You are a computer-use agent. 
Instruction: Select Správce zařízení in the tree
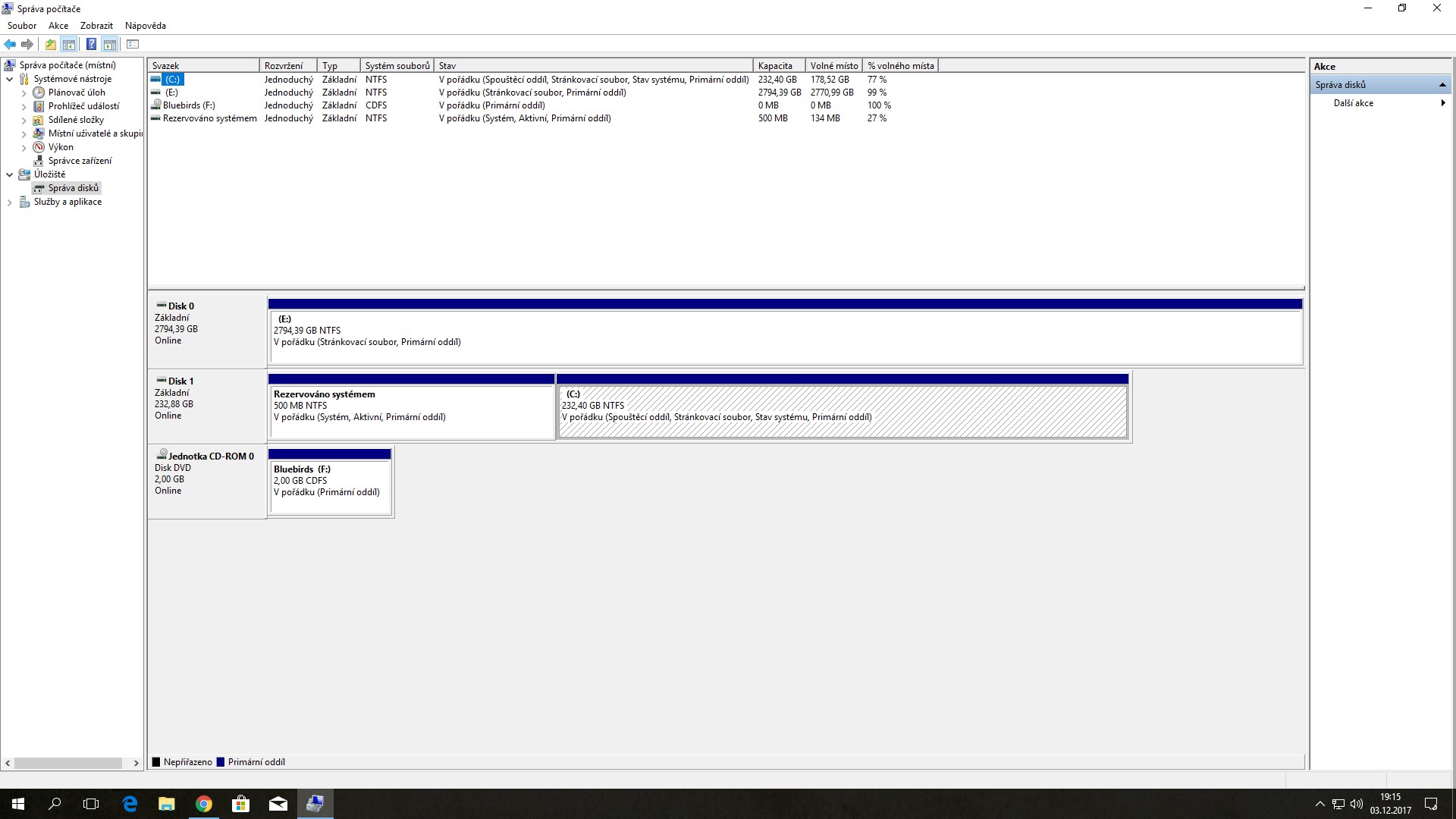point(80,161)
